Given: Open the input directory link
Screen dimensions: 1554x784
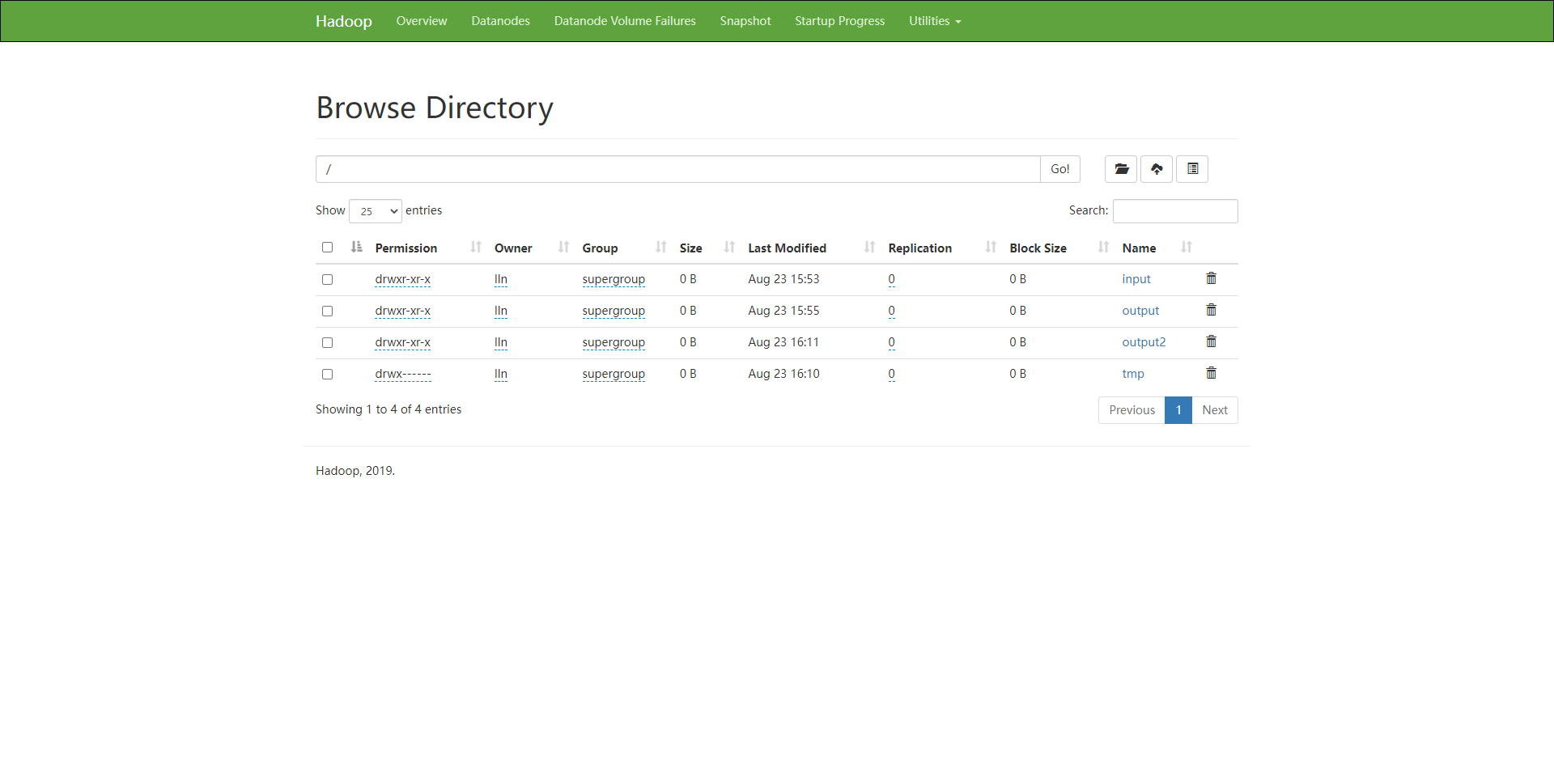Looking at the screenshot, I should pos(1136,279).
